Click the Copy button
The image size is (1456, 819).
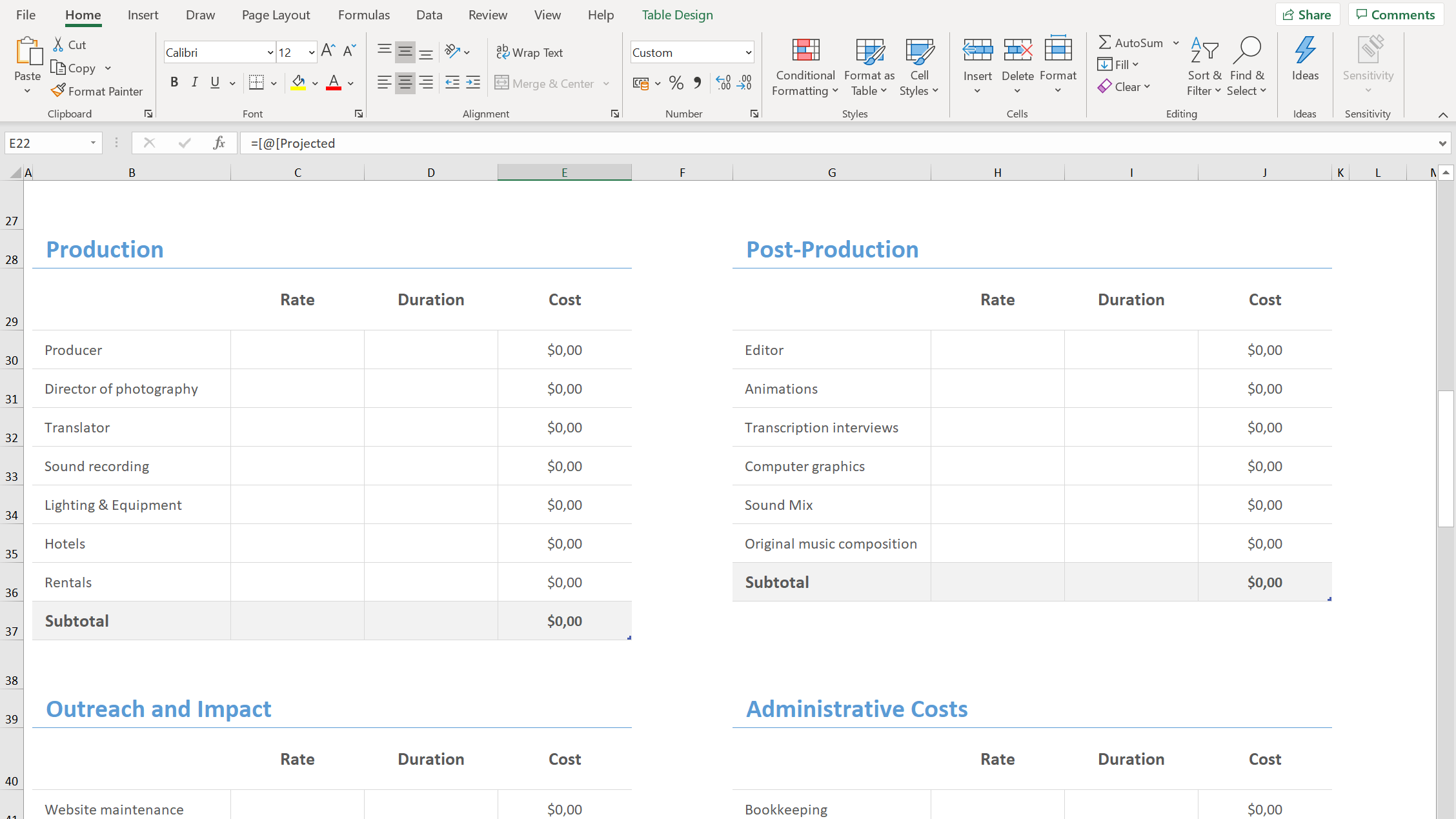tap(73, 68)
